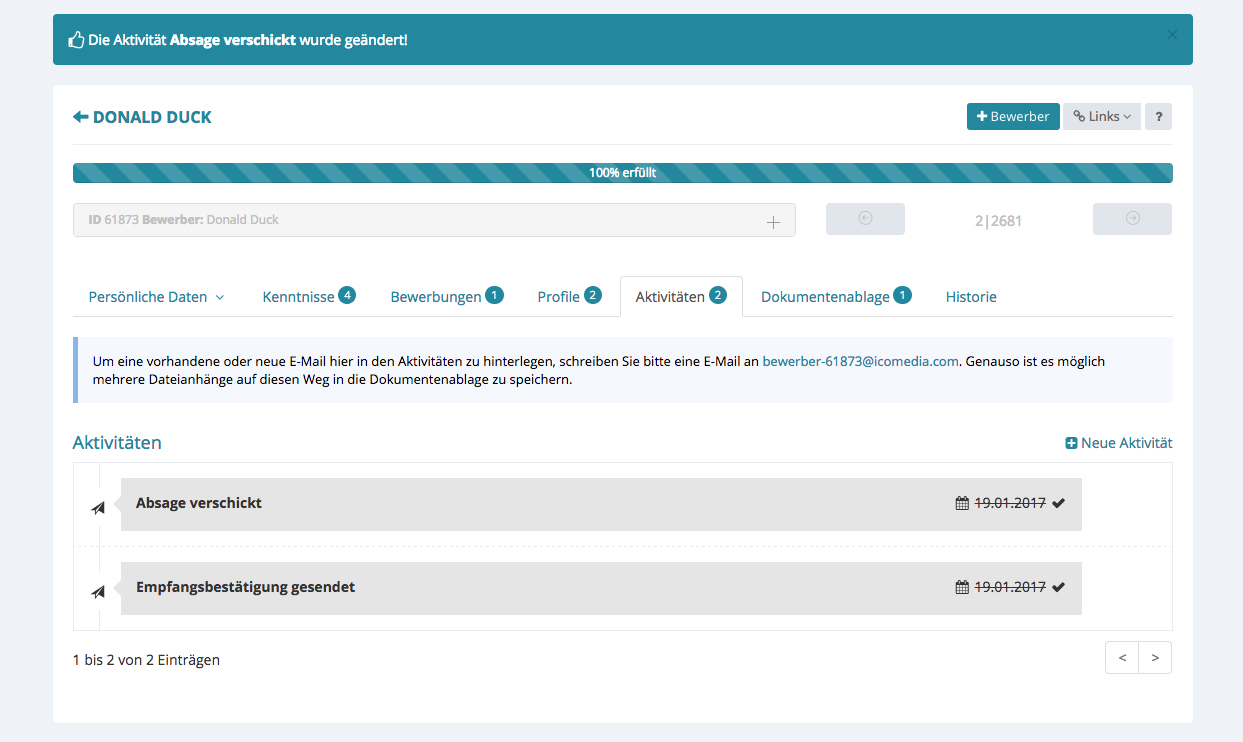Add a Neue Aktivität
The image size is (1243, 742).
(1119, 443)
